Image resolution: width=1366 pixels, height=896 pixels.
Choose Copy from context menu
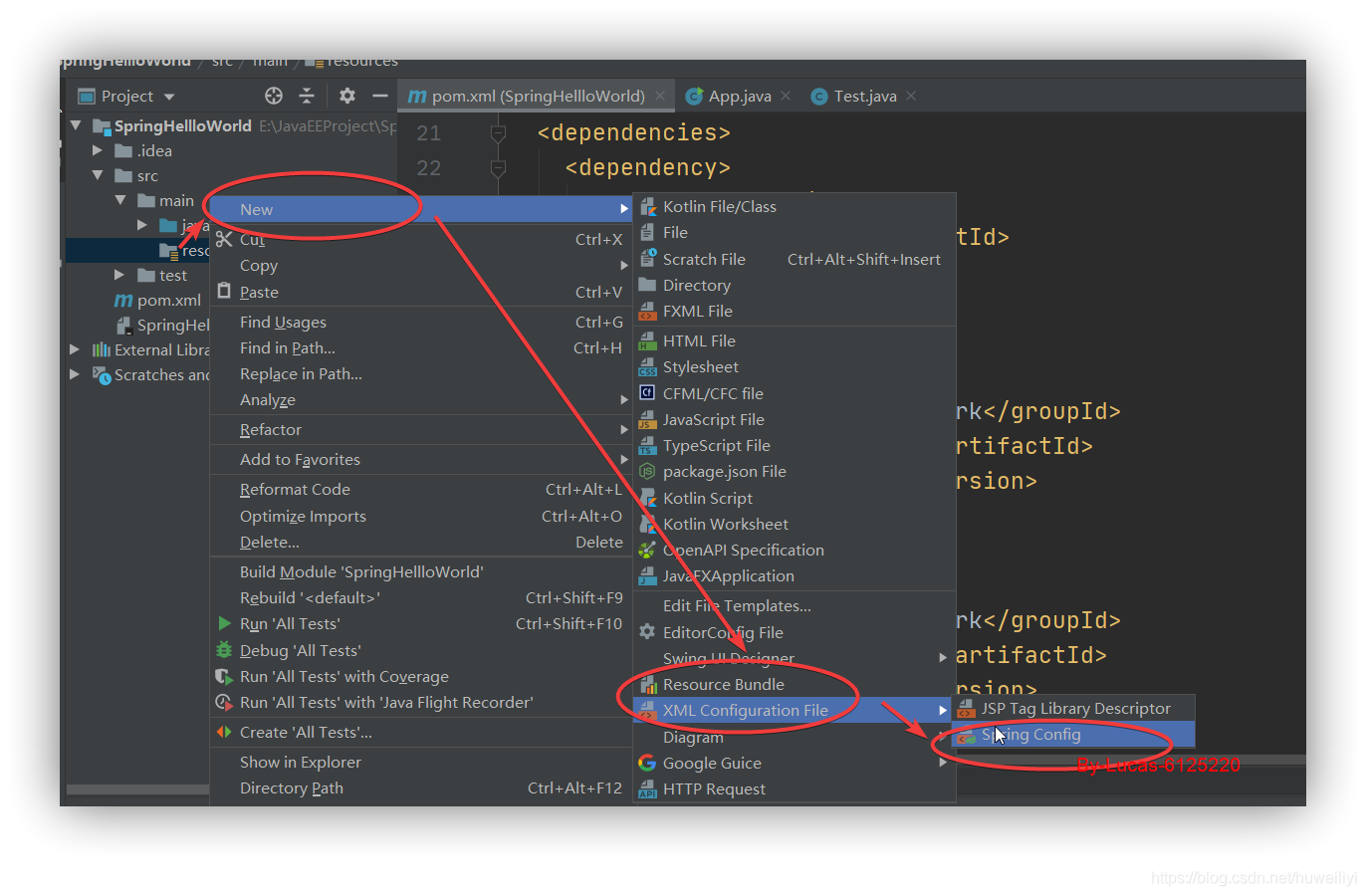point(421,266)
